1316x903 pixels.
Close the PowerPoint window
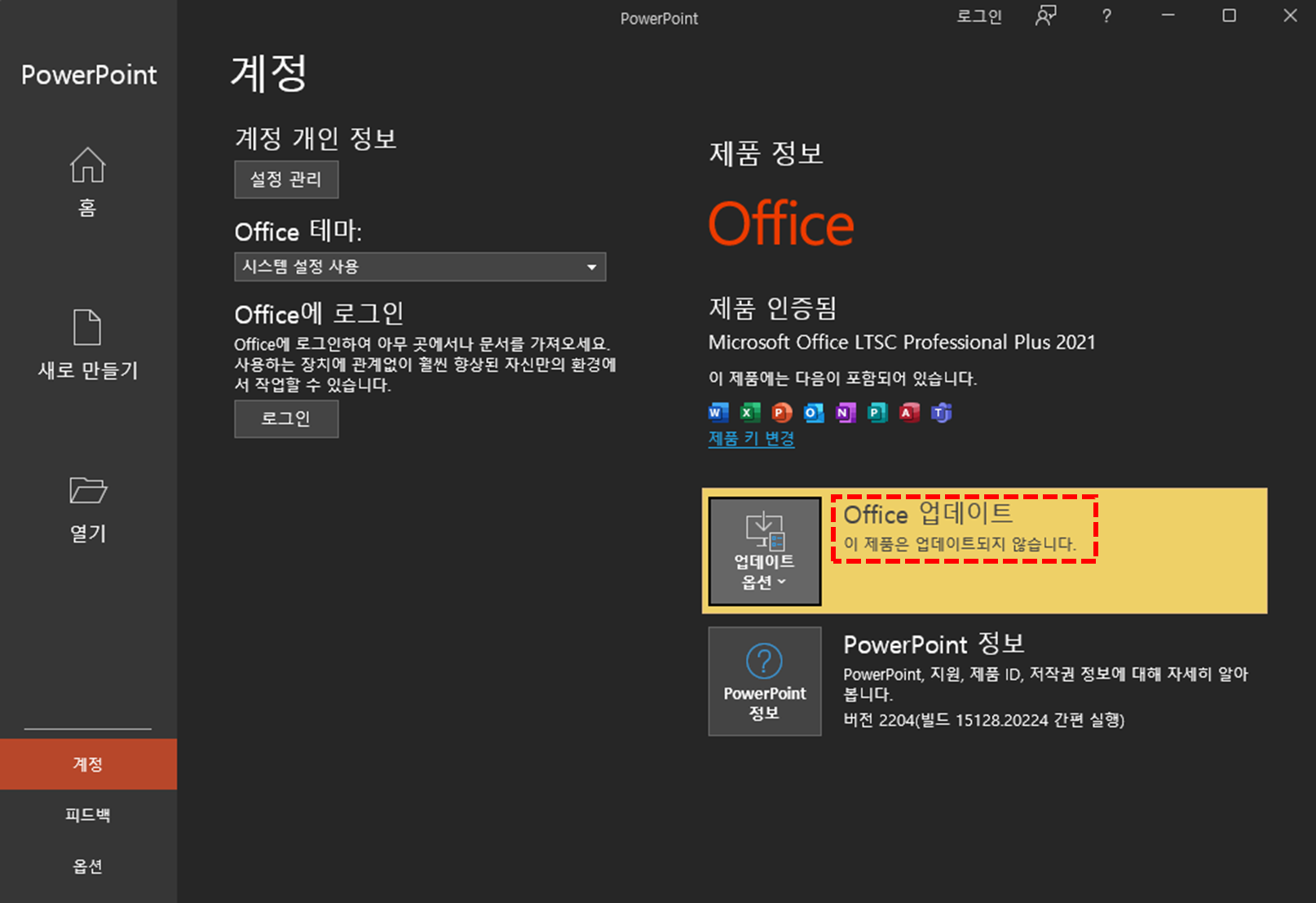tap(1290, 15)
